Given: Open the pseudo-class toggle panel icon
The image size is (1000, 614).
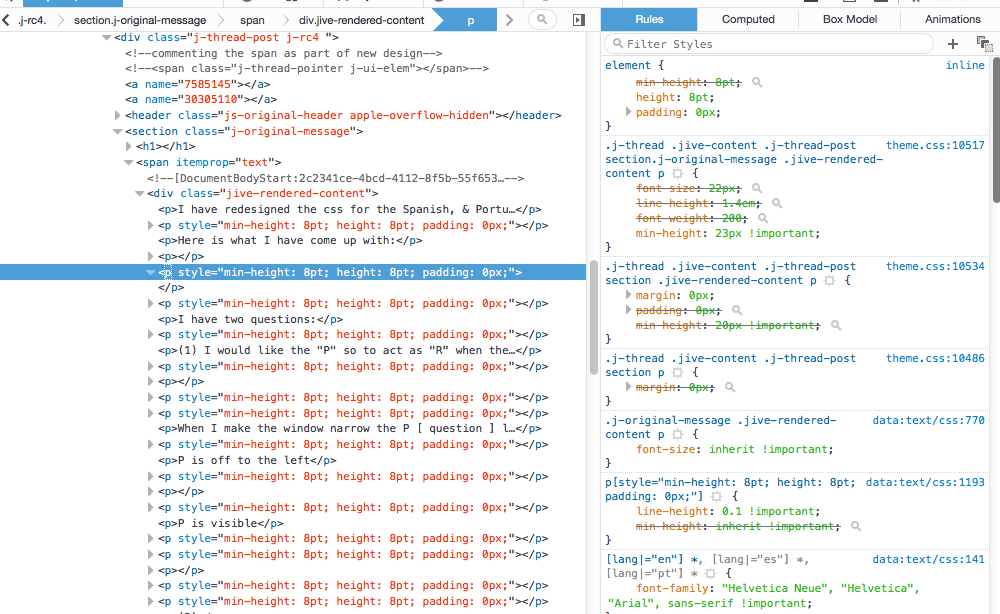Looking at the screenshot, I should 984,44.
